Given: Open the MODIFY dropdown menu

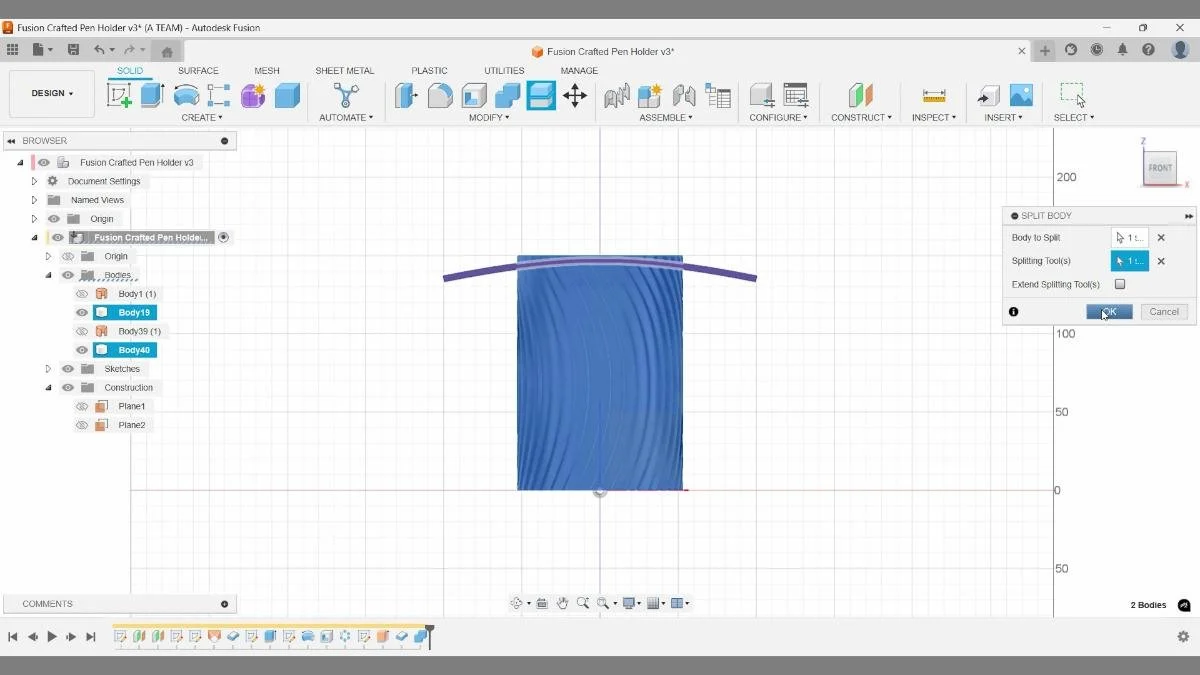Looking at the screenshot, I should click(489, 118).
